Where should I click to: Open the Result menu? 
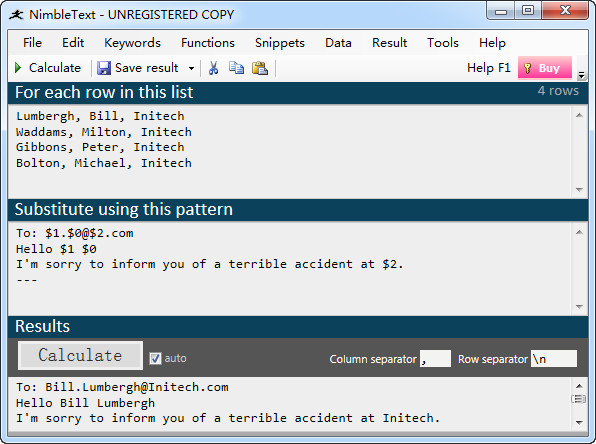(390, 43)
